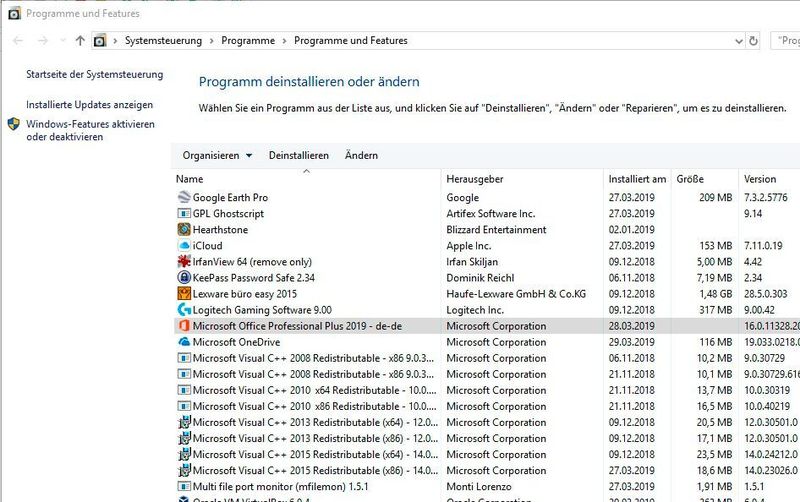This screenshot has width=800, height=502.
Task: Click publisher Blizzard Entertainment cell
Action: point(496,230)
